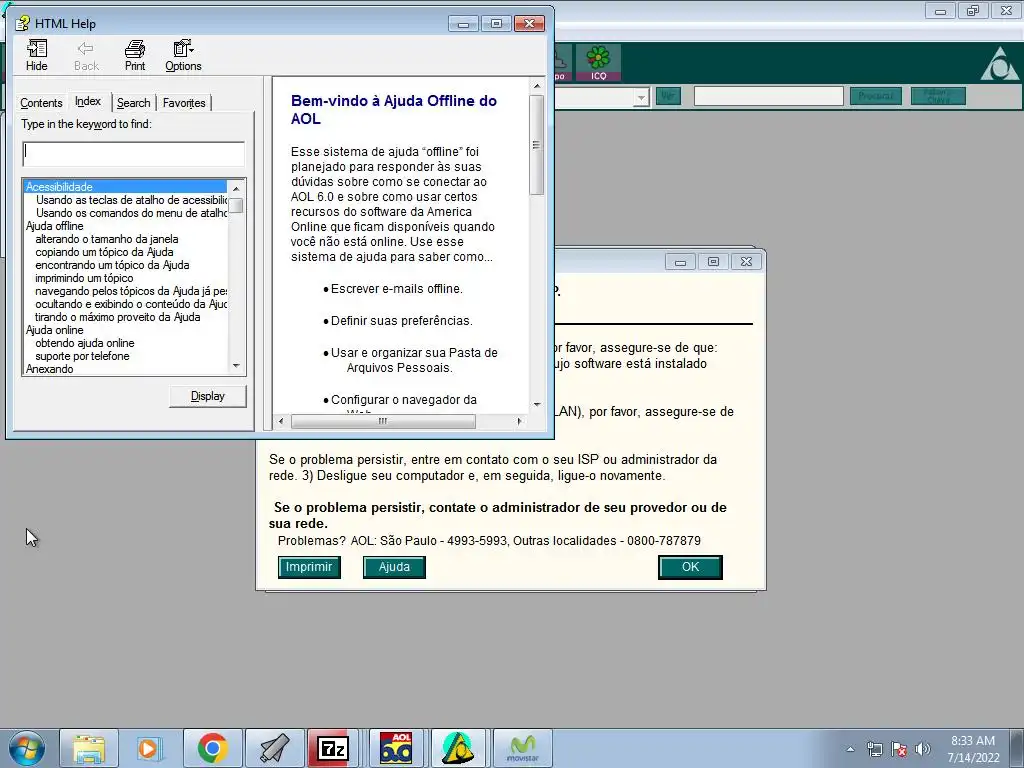1024x768 pixels.
Task: Switch to AOL 6.0 taskbar item
Action: pyautogui.click(x=396, y=748)
